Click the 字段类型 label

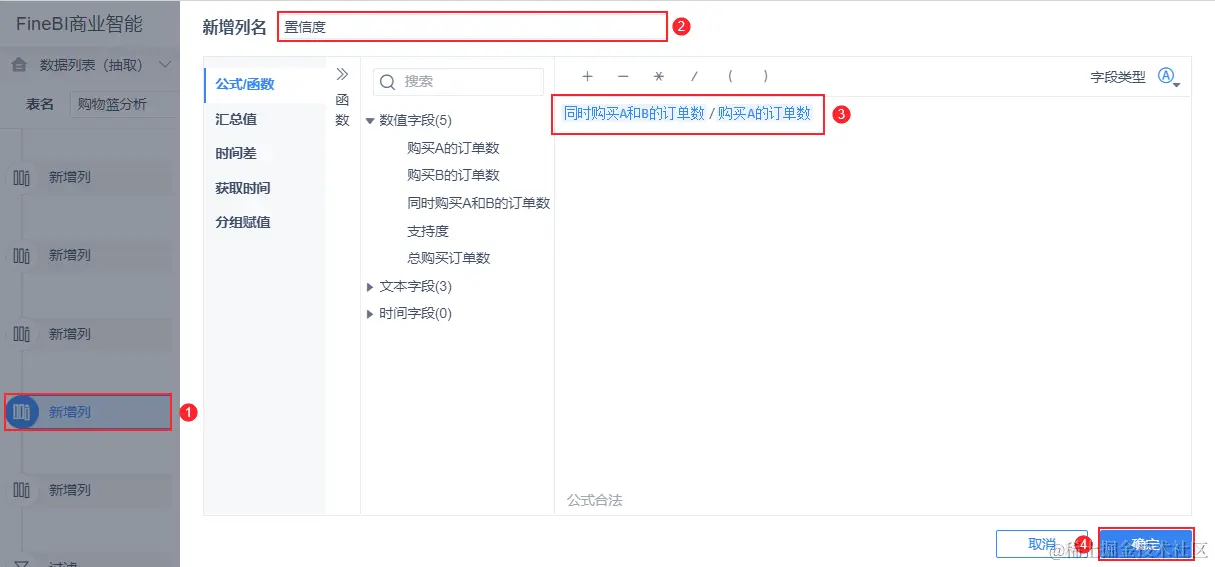click(x=1118, y=77)
